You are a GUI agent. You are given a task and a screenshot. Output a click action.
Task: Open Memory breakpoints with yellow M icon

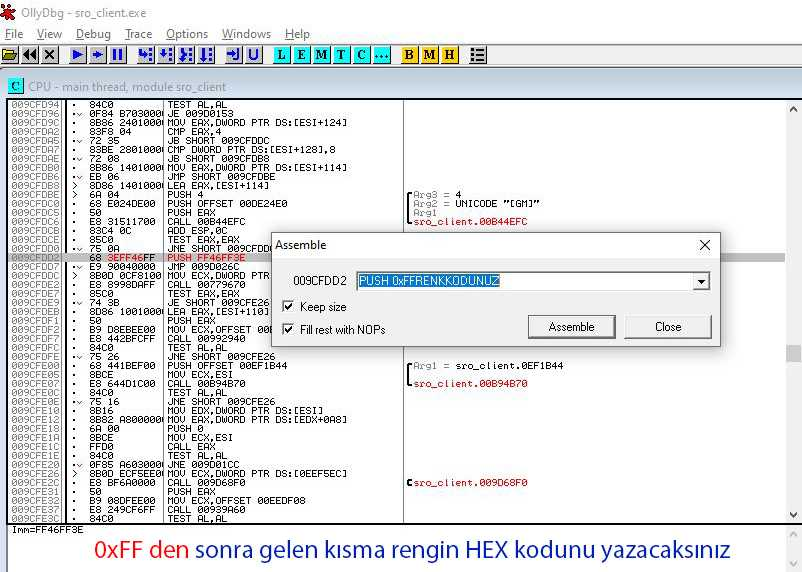point(430,55)
